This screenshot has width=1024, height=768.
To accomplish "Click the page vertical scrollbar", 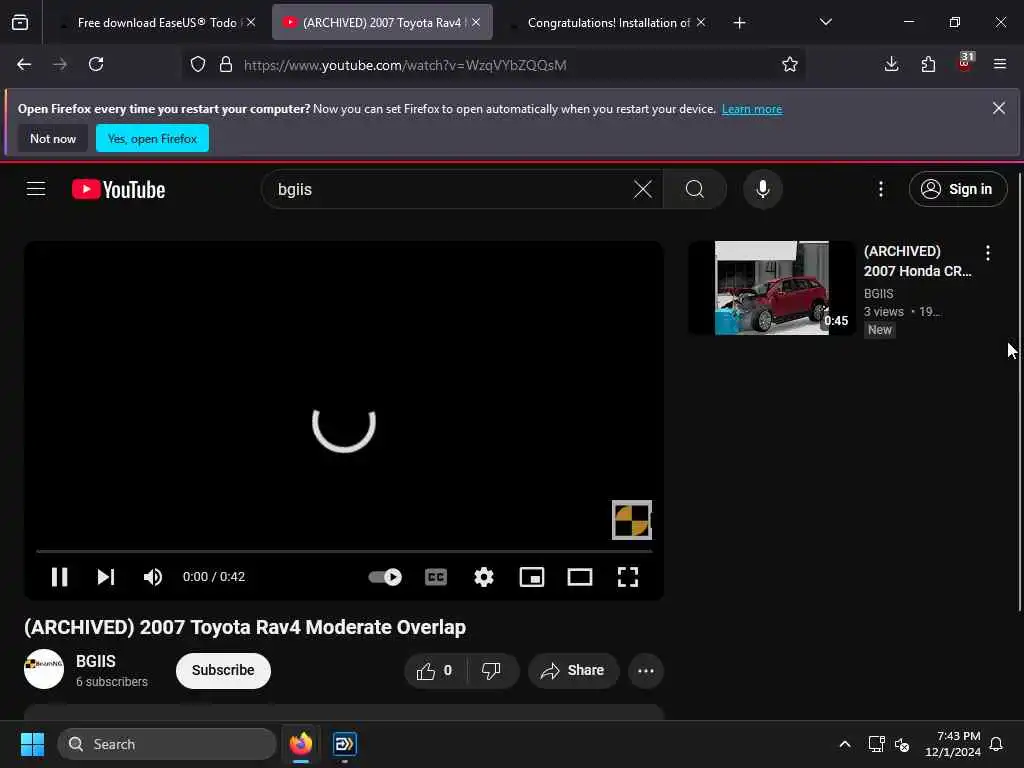I will (x=1019, y=392).
